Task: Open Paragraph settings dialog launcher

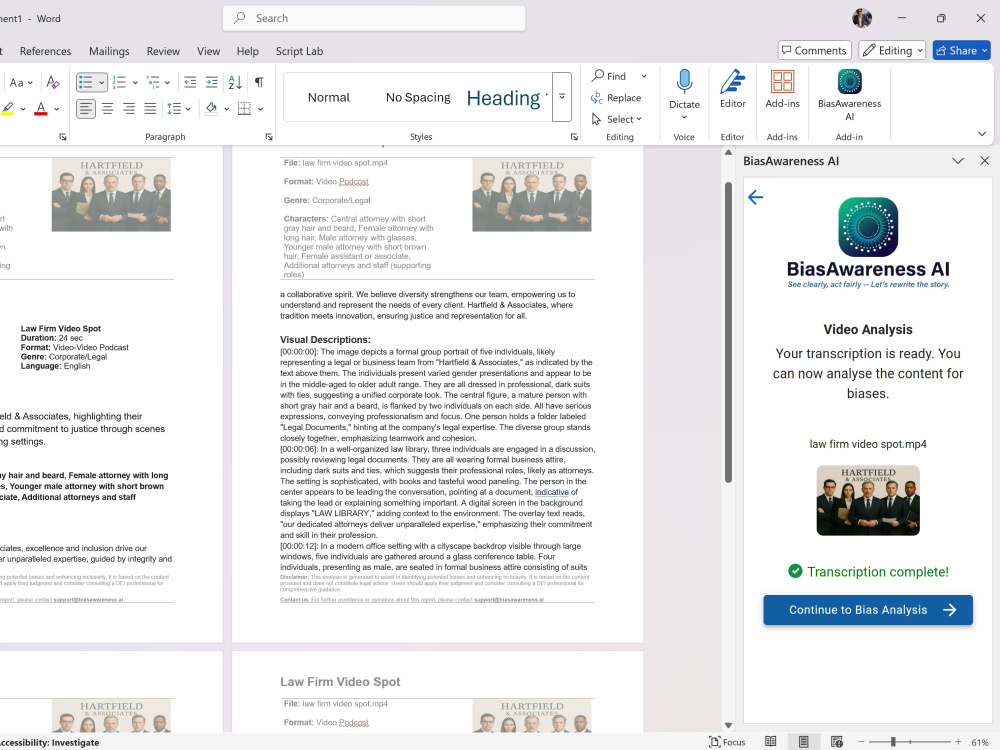Action: pos(269,136)
